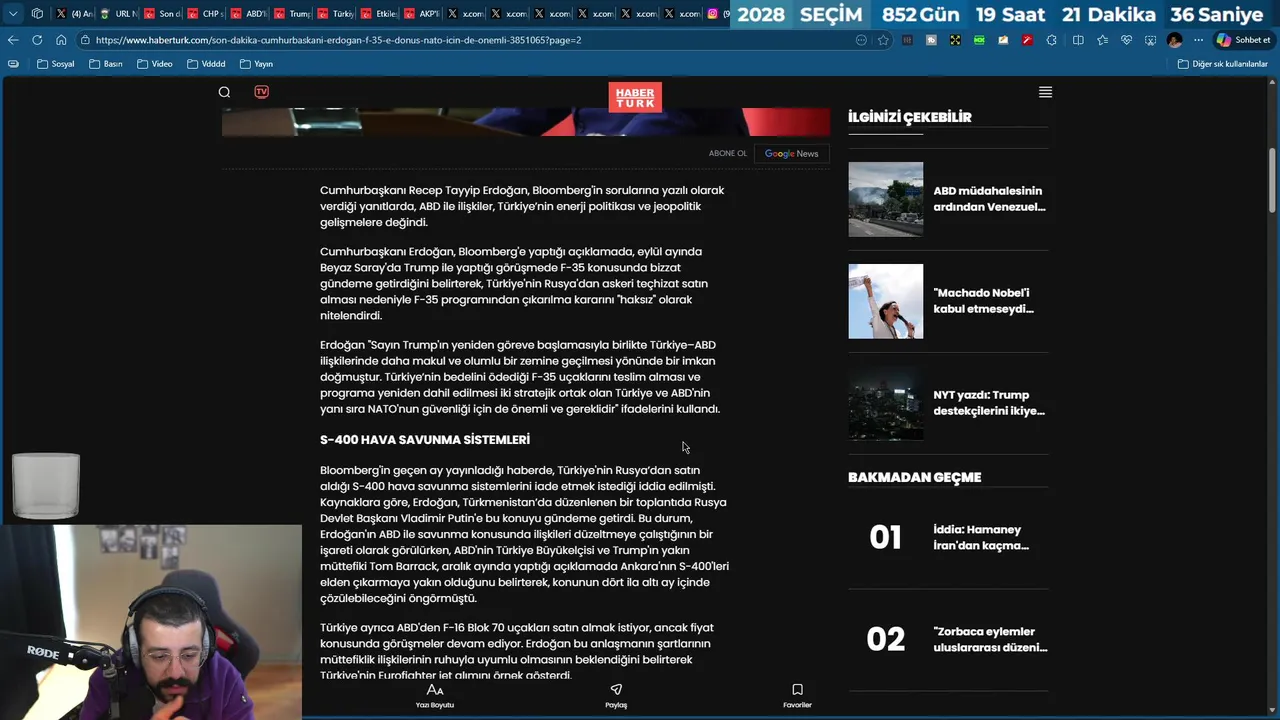This screenshot has width=1280, height=720.
Task: Switch to the "(4) An" X tab
Action: (x=75, y=14)
